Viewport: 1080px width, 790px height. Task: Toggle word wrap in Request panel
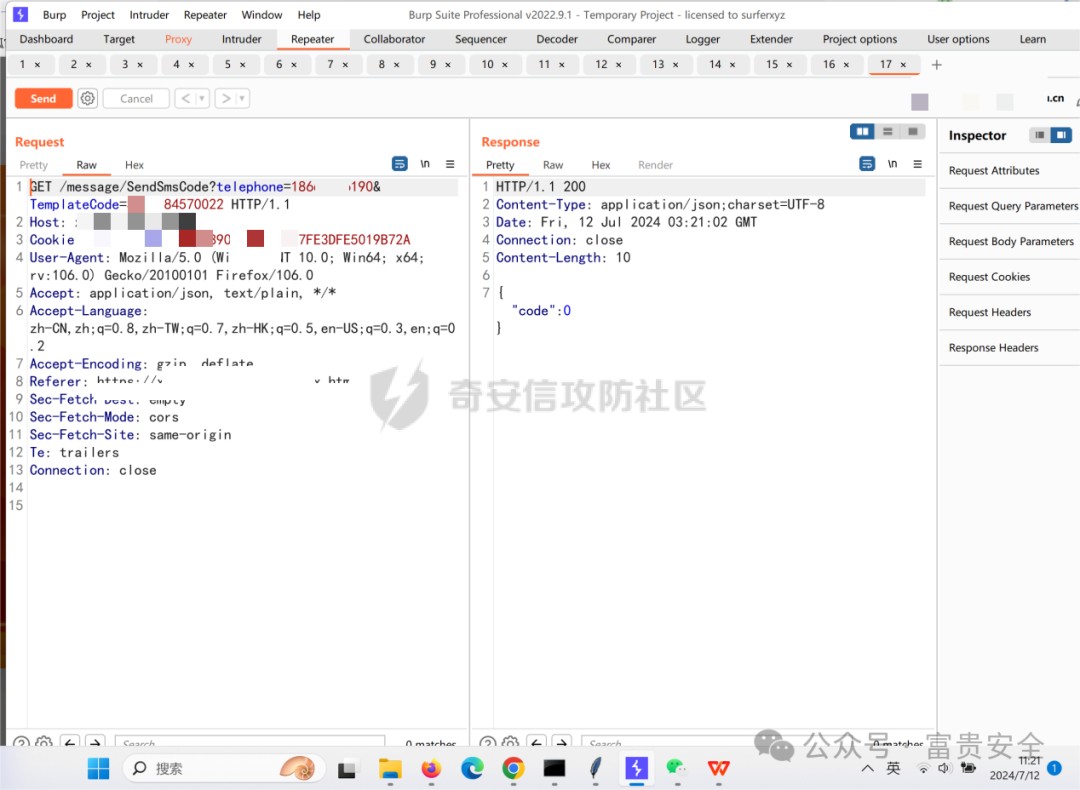399,164
